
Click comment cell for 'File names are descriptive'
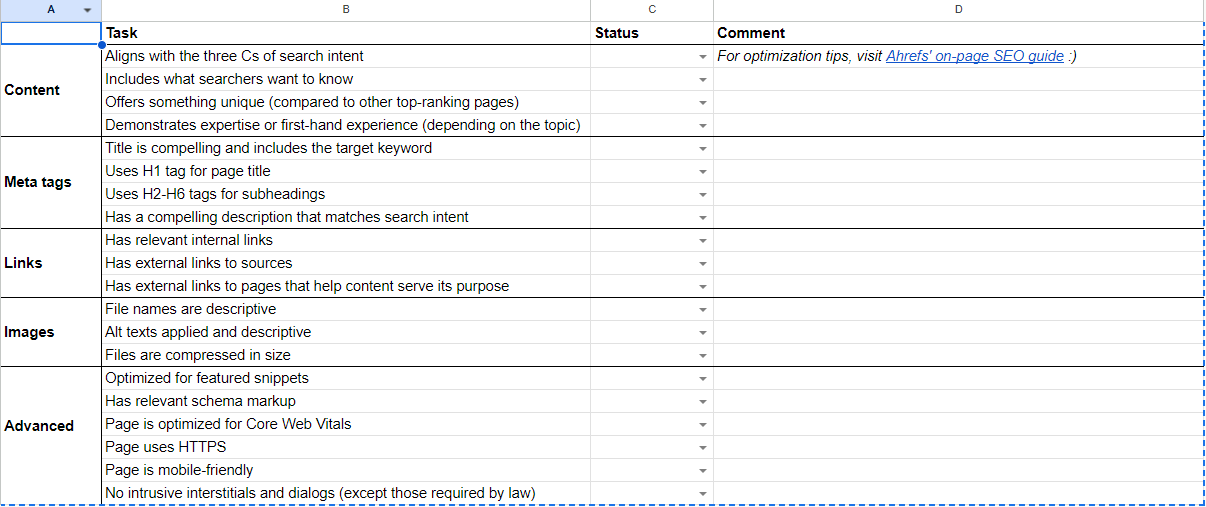(958, 310)
